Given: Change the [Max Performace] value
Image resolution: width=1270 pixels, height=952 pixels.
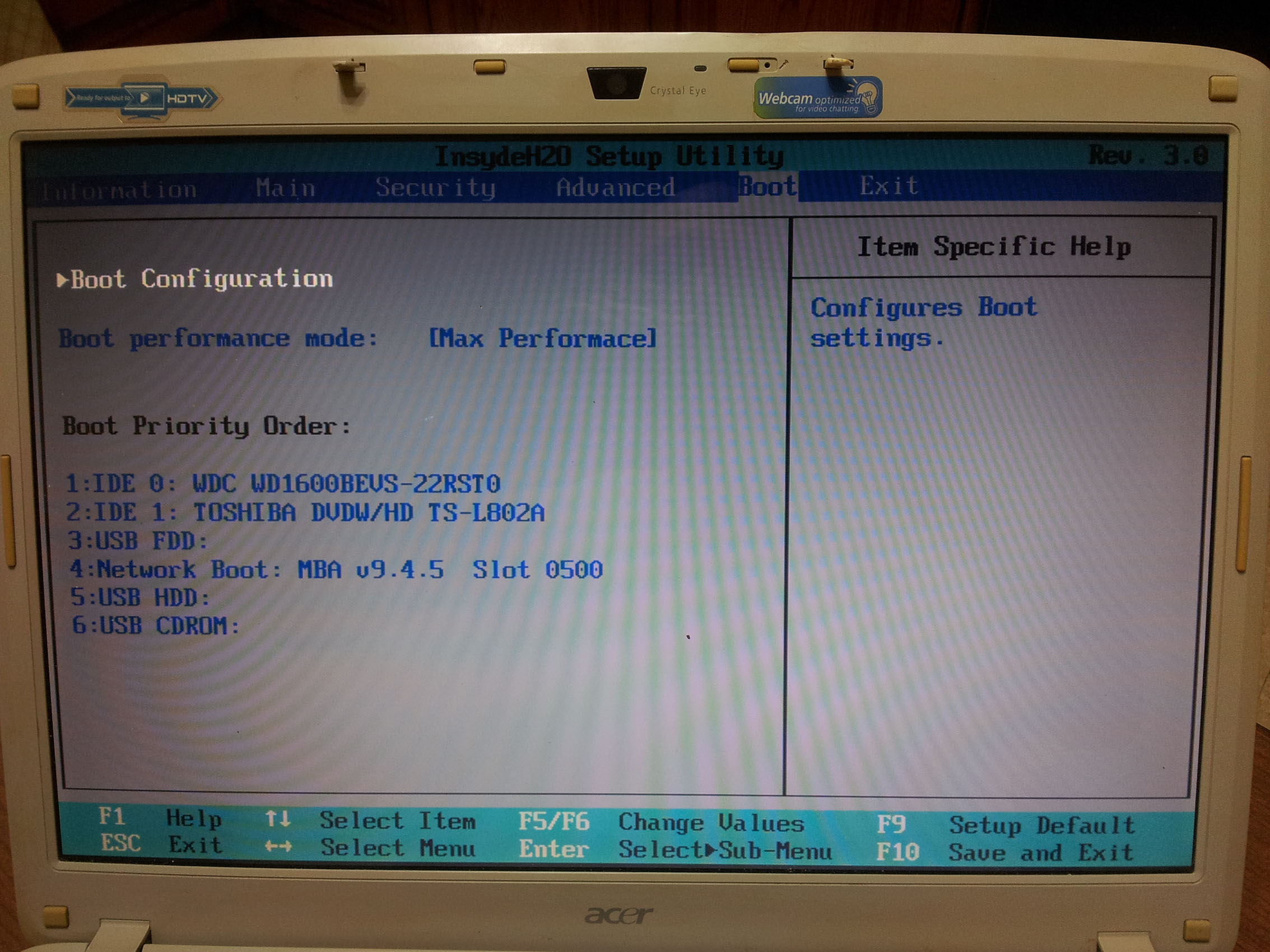Looking at the screenshot, I should (542, 338).
